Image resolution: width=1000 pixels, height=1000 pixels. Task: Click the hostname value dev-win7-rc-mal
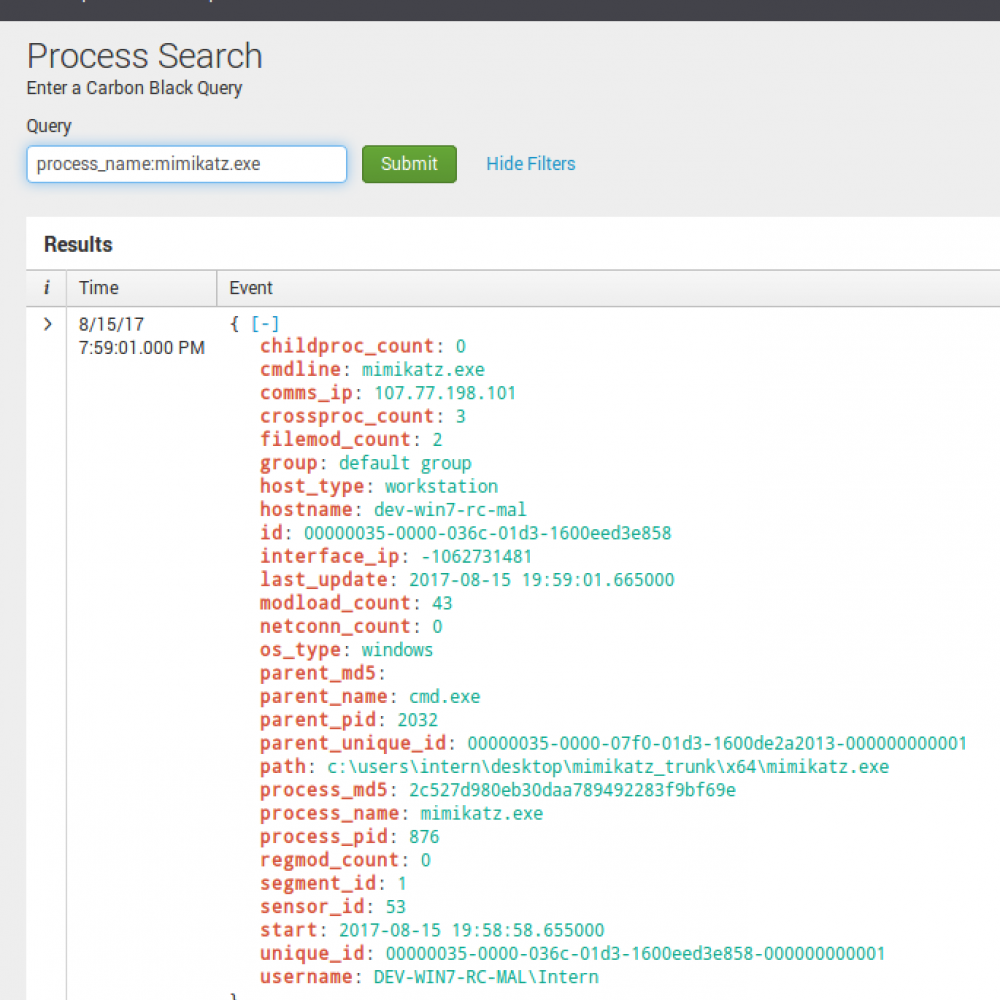click(455, 510)
